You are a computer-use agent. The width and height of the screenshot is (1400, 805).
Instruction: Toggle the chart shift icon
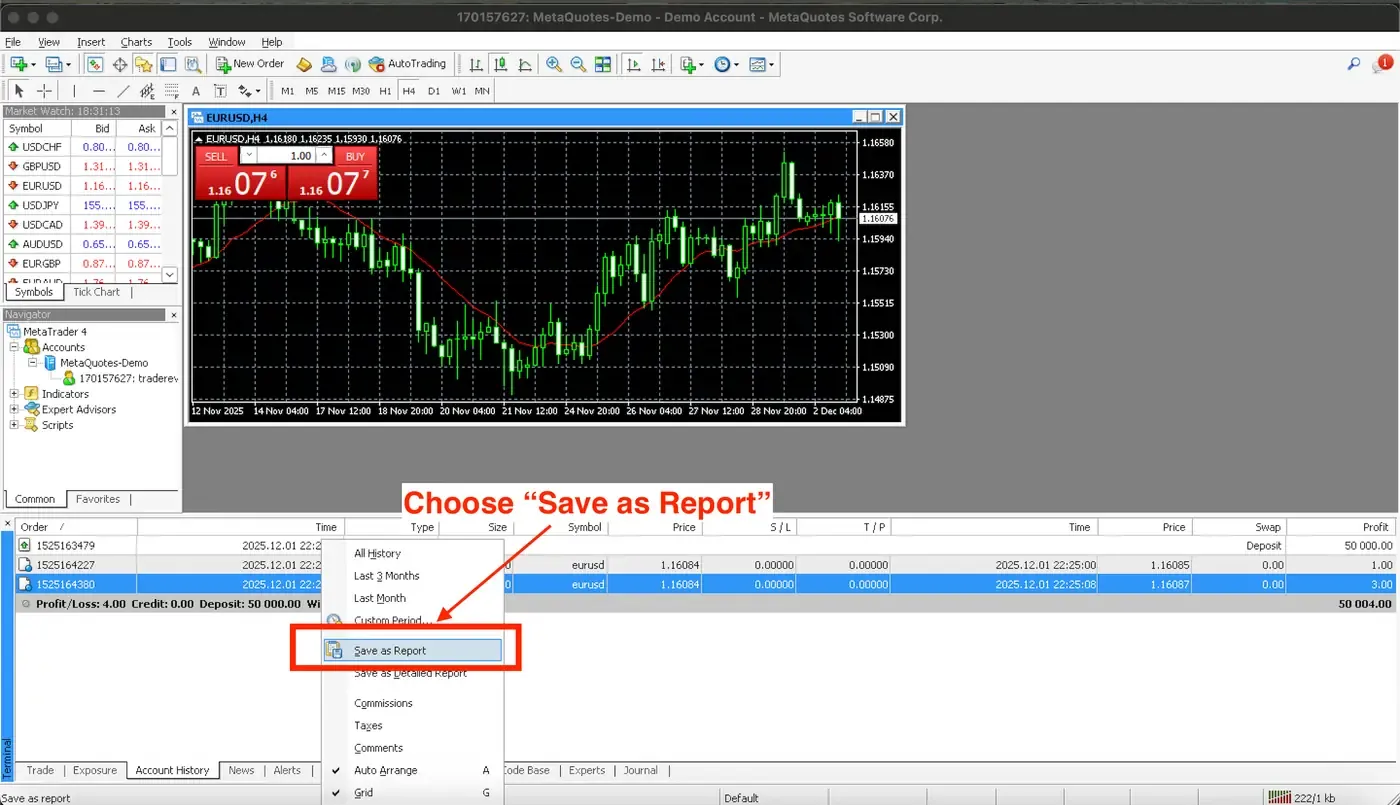coord(658,64)
